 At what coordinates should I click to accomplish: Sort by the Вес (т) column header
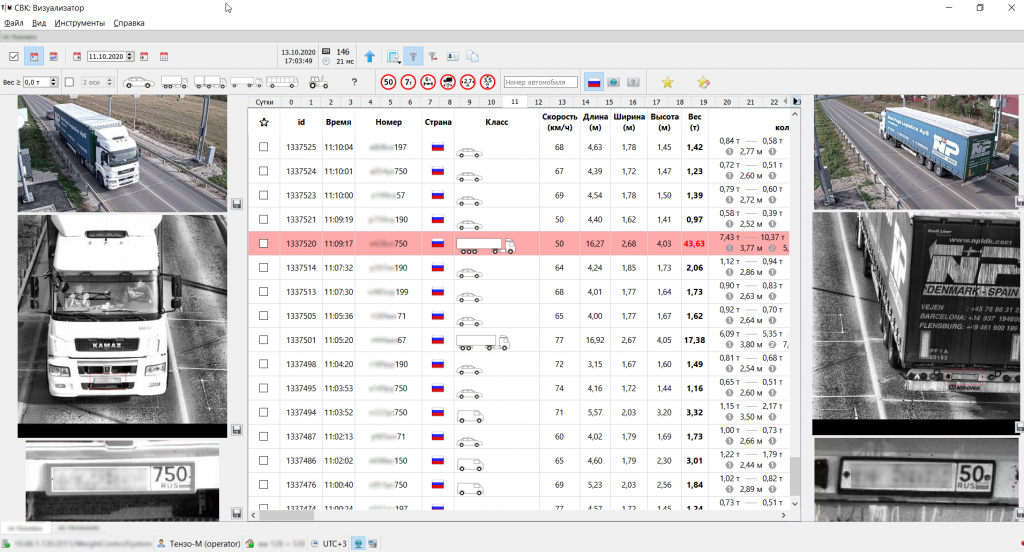click(x=694, y=122)
